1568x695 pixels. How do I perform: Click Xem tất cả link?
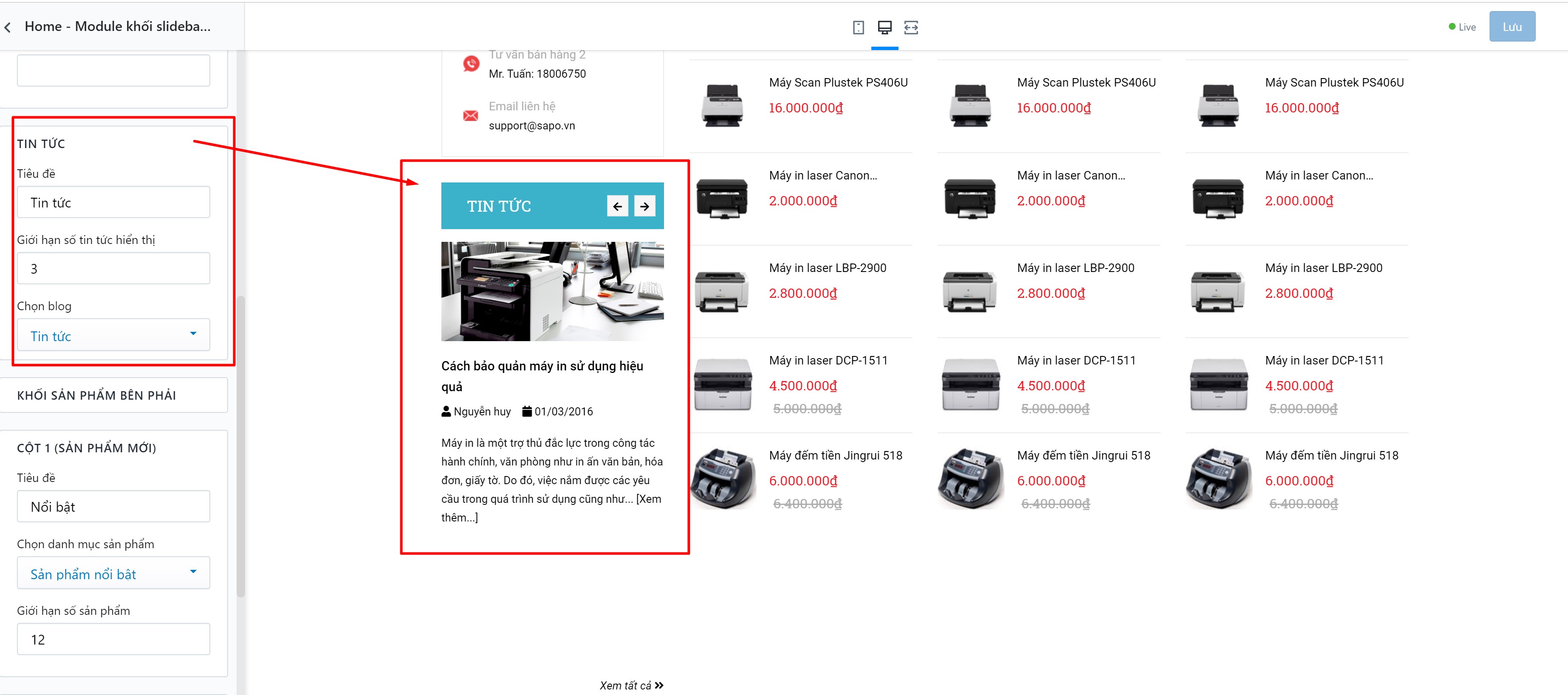pyautogui.click(x=631, y=685)
